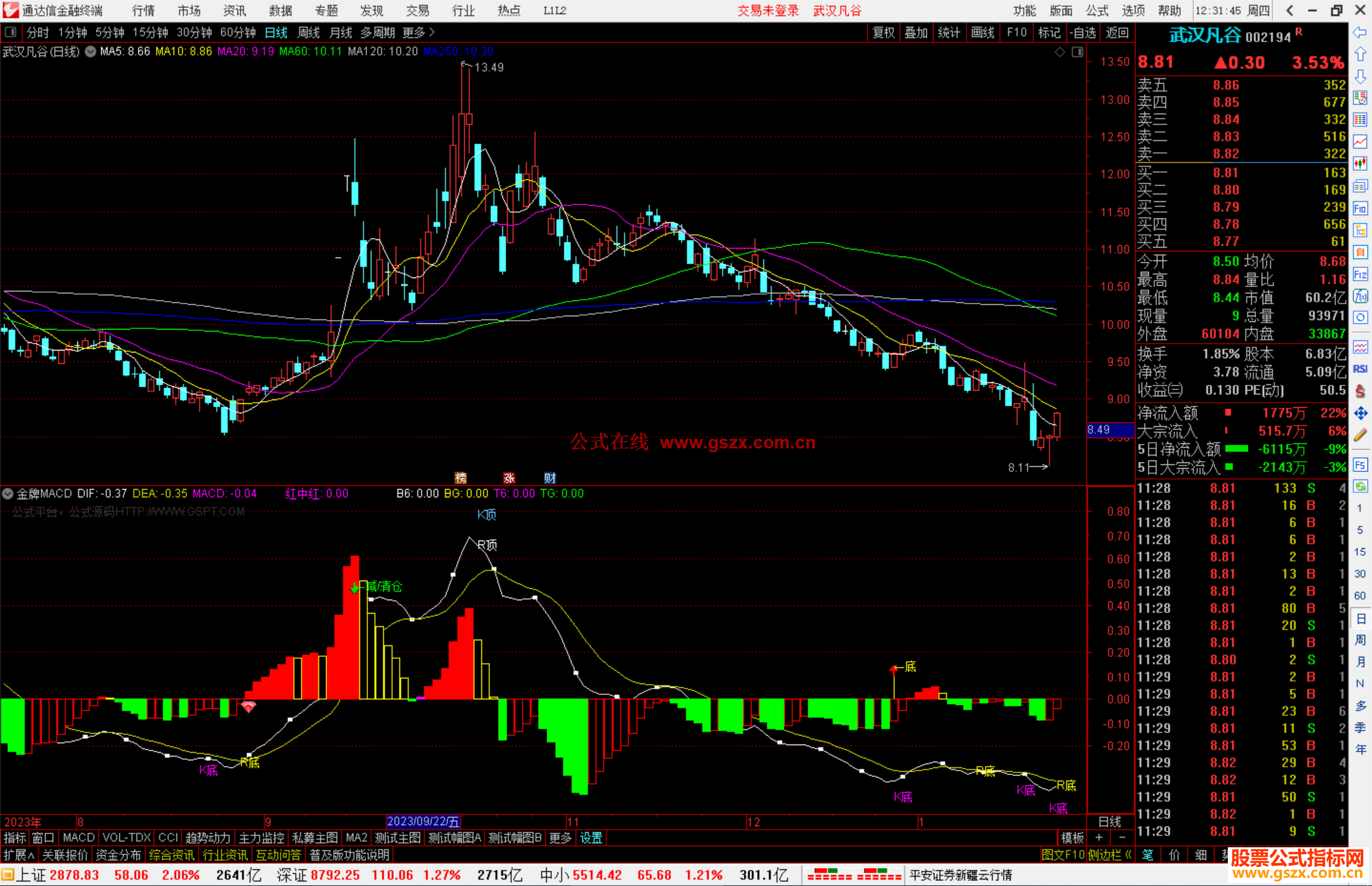Click the 2023/09/22 date marker on timeline
This screenshot has height=886, width=1372.
tap(423, 821)
